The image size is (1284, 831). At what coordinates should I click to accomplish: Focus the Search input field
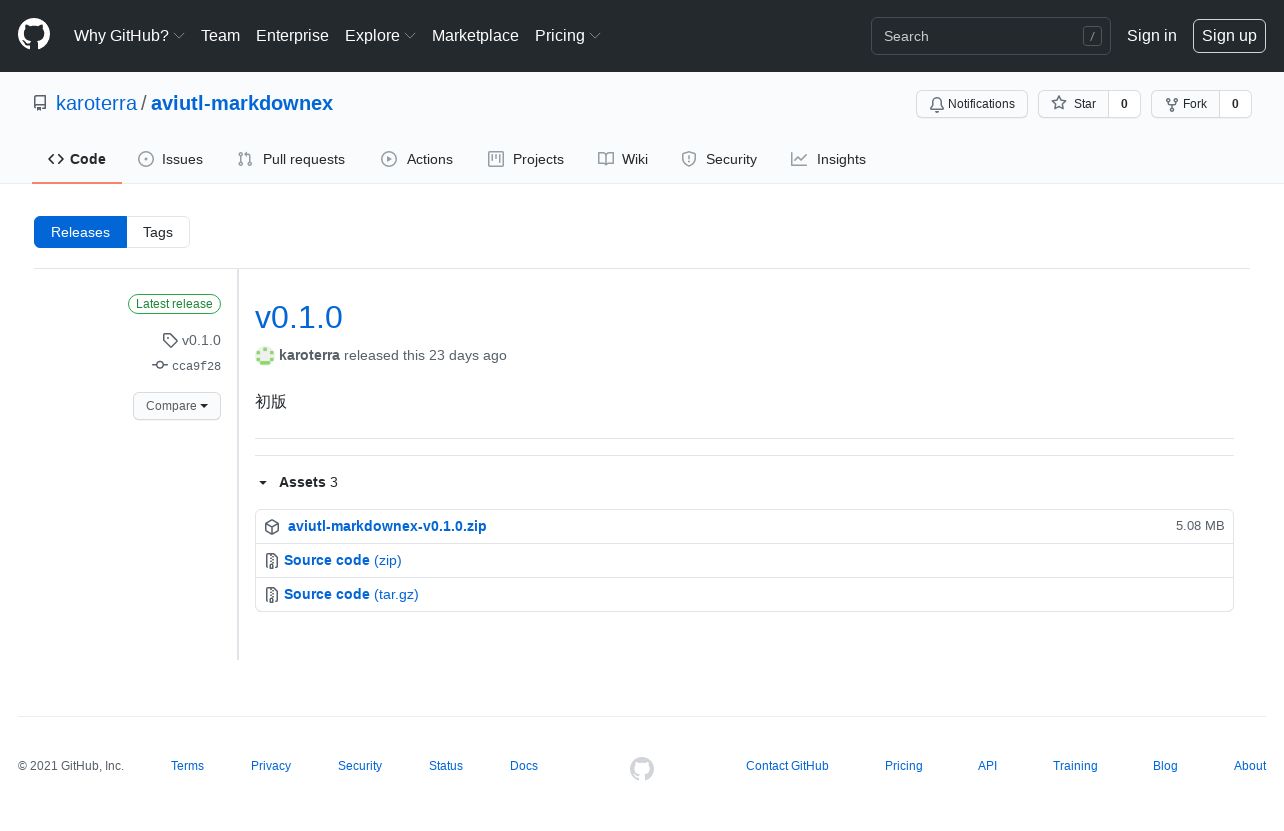pyautogui.click(x=990, y=36)
